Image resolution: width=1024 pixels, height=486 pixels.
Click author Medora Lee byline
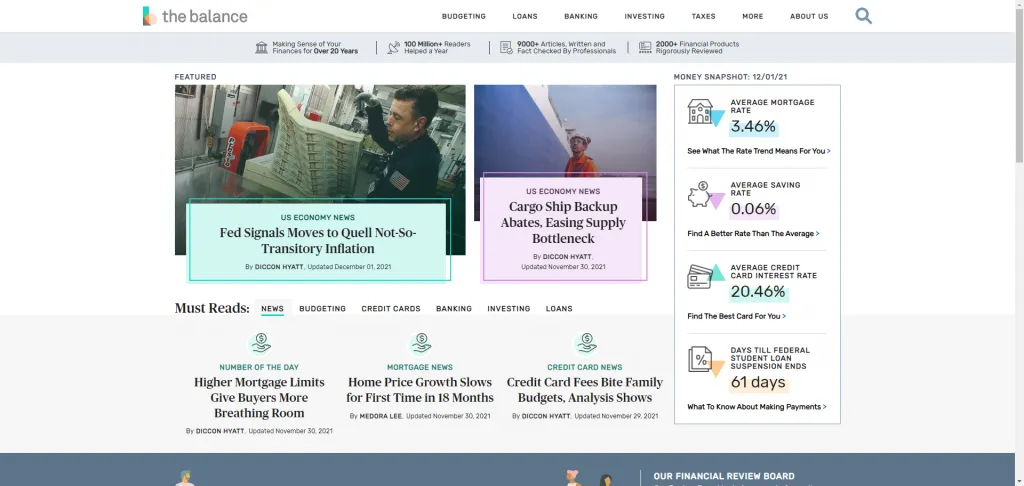tap(381, 416)
